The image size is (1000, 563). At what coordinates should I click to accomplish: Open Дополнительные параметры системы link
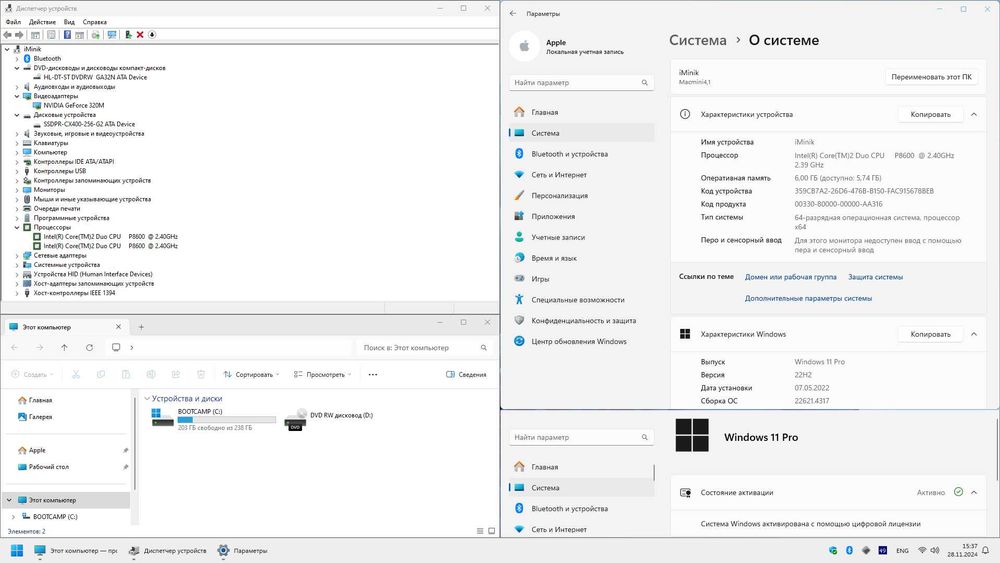tap(808, 298)
